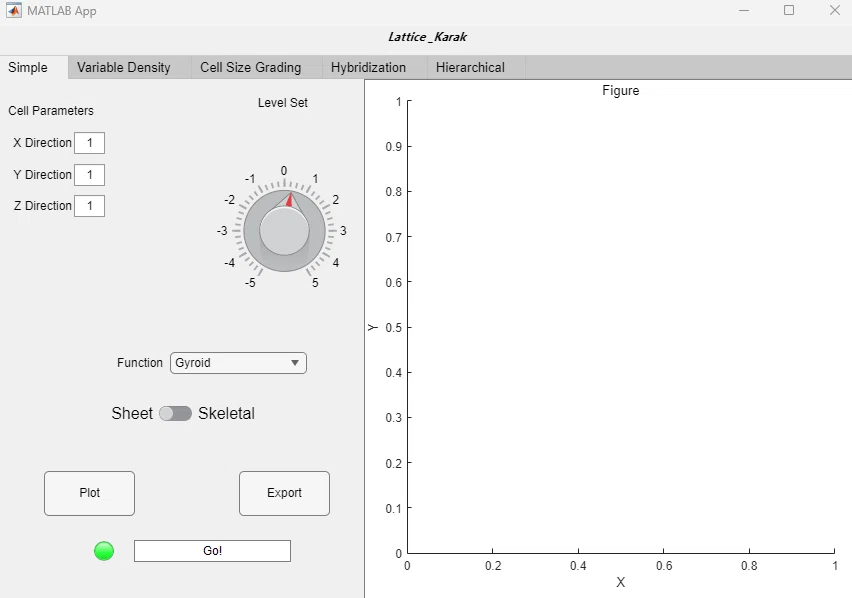Click the Function label
852x598 pixels.
click(140, 363)
